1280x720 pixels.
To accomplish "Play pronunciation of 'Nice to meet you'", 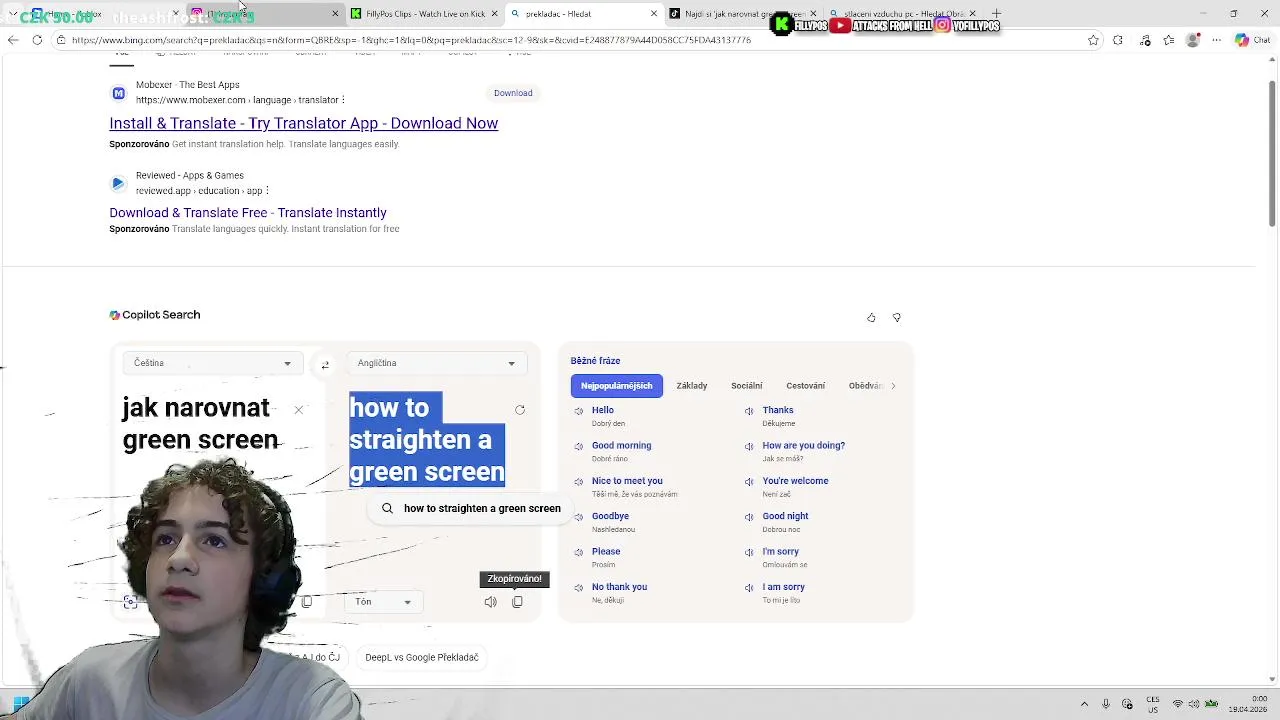I will click(578, 482).
